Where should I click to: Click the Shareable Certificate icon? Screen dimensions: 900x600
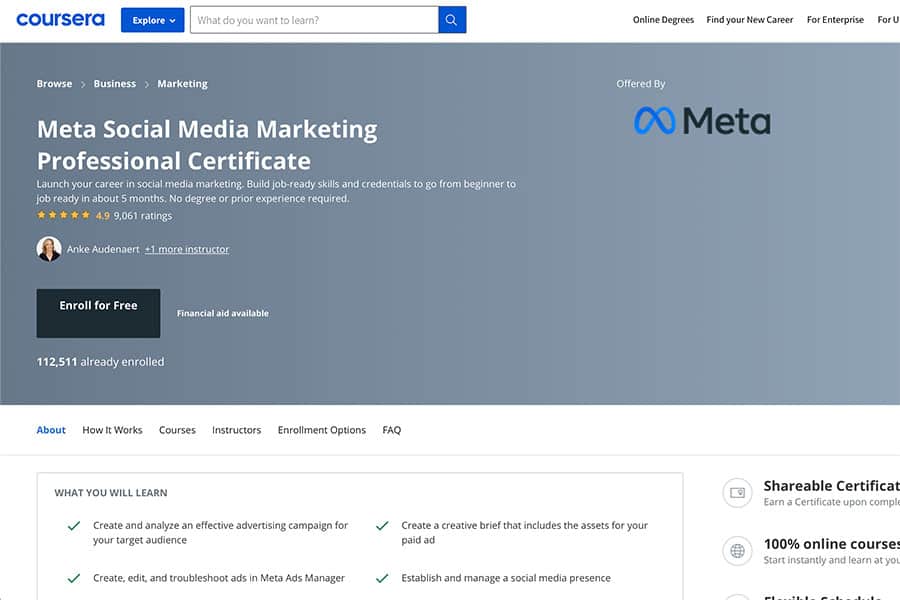[738, 493]
